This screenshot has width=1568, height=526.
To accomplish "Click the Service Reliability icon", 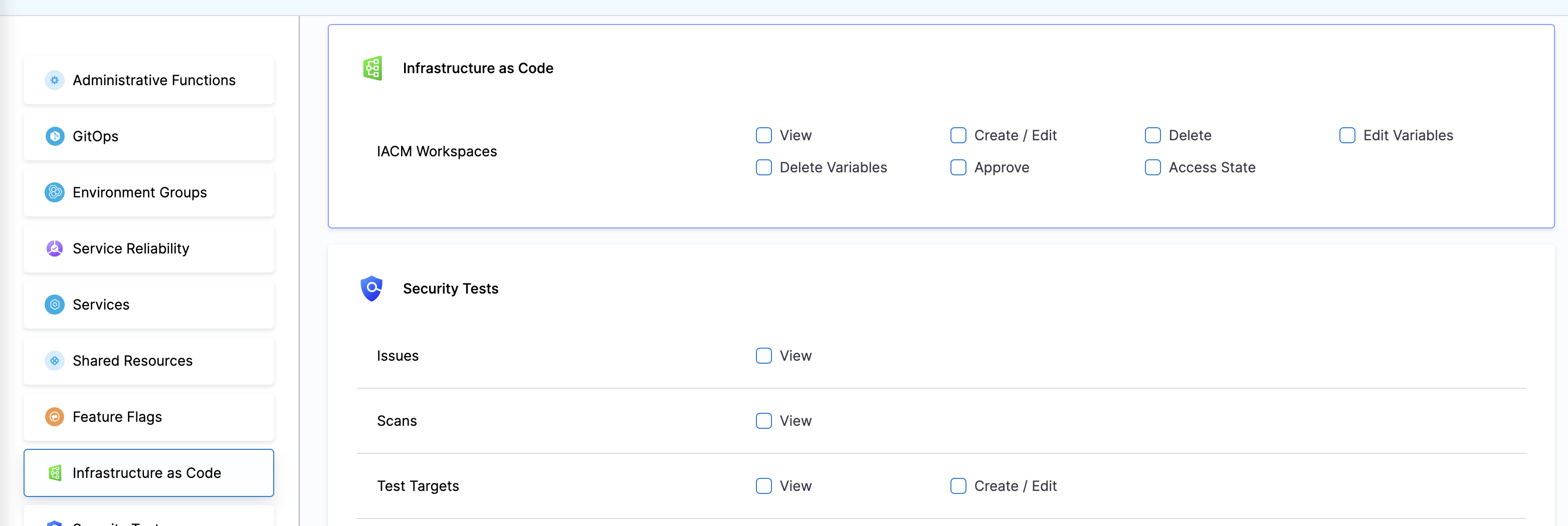I will 55,248.
